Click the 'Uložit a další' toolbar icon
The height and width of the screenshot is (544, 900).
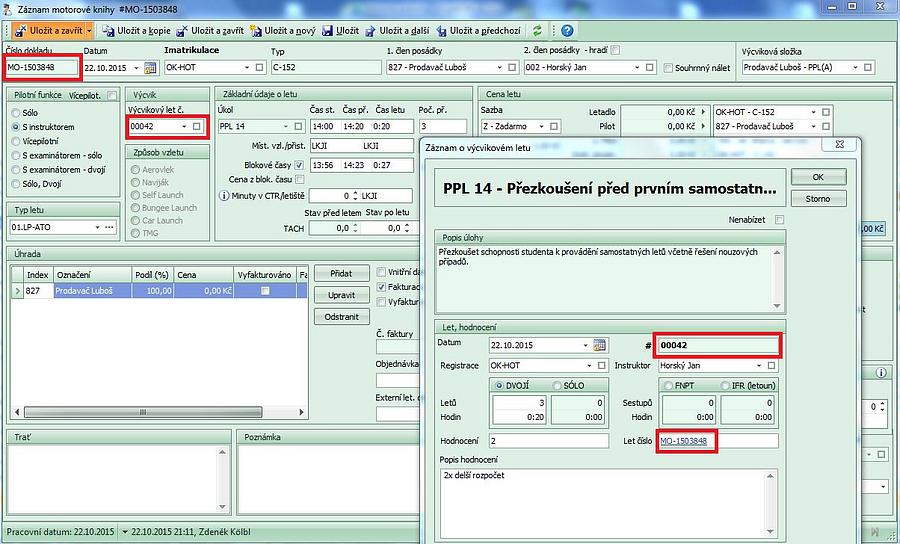pos(398,31)
